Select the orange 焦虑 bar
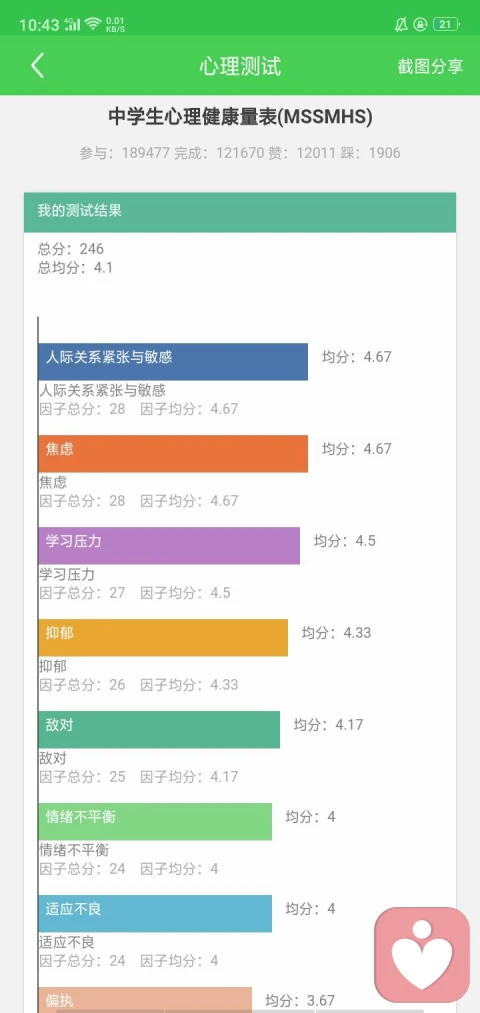This screenshot has height=1013, width=480. [x=173, y=454]
